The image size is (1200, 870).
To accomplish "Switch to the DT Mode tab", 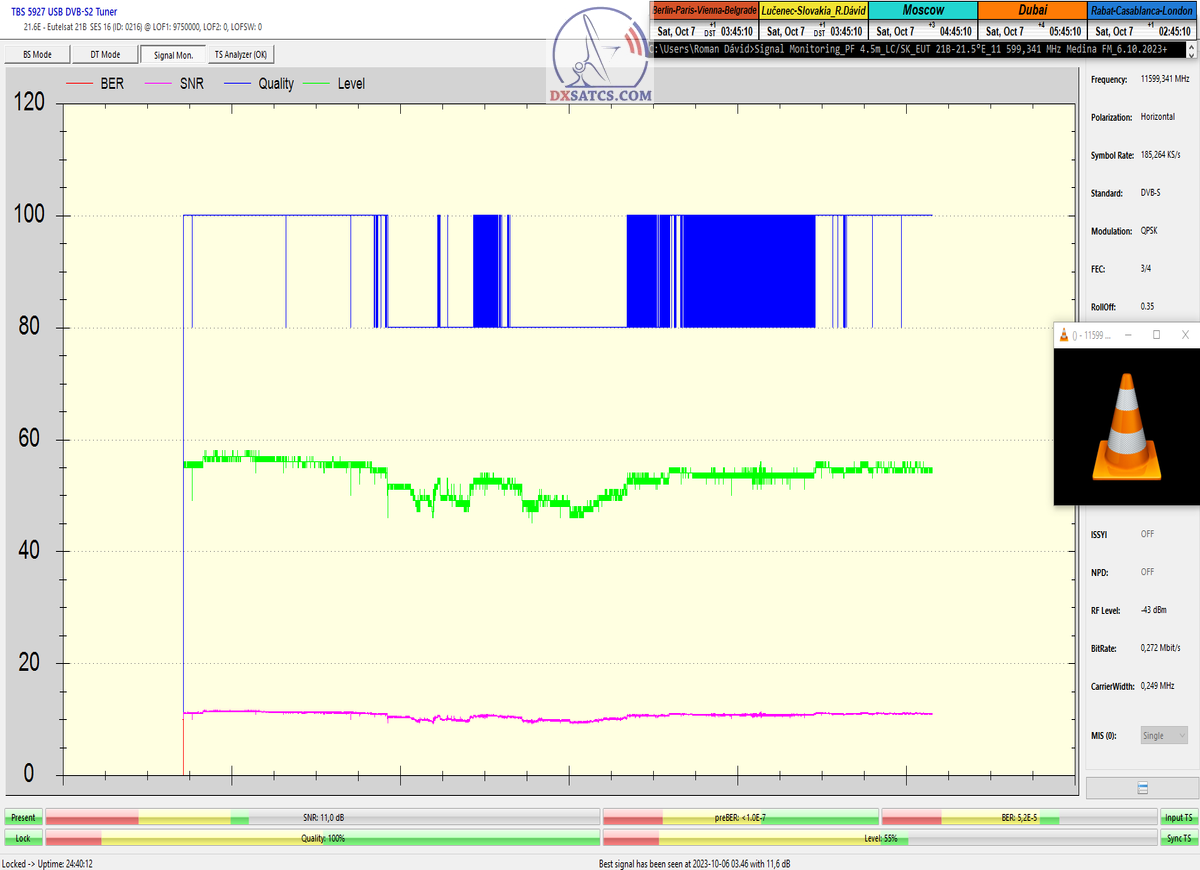I will click(104, 55).
